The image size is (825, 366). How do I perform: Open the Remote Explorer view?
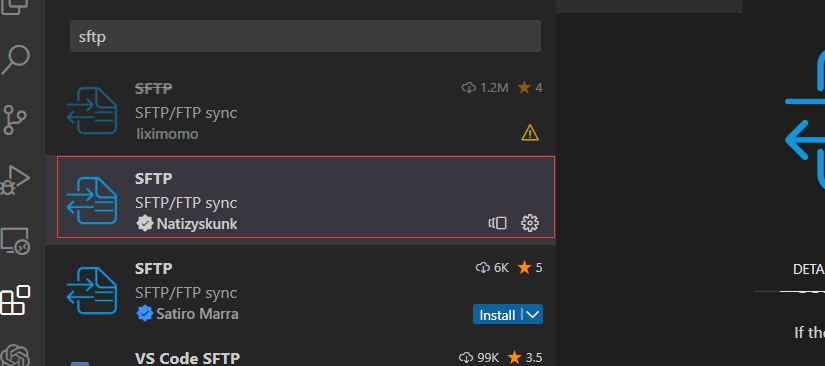click(15, 241)
